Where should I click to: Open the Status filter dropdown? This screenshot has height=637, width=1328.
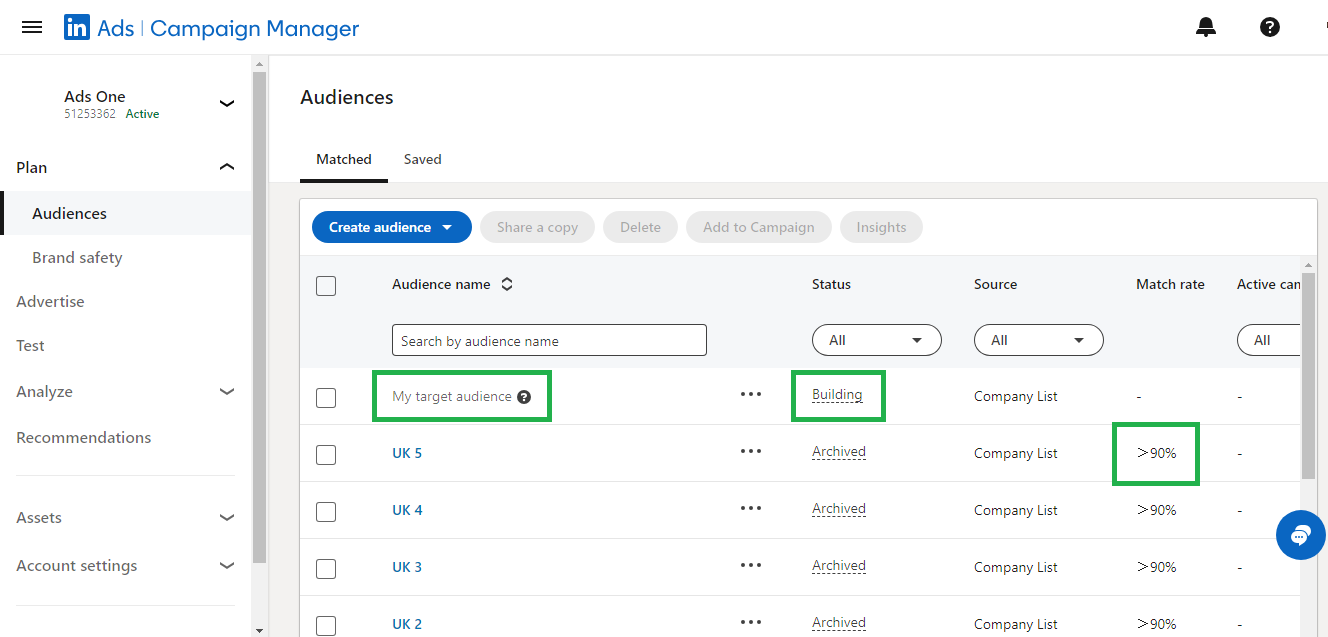point(876,340)
